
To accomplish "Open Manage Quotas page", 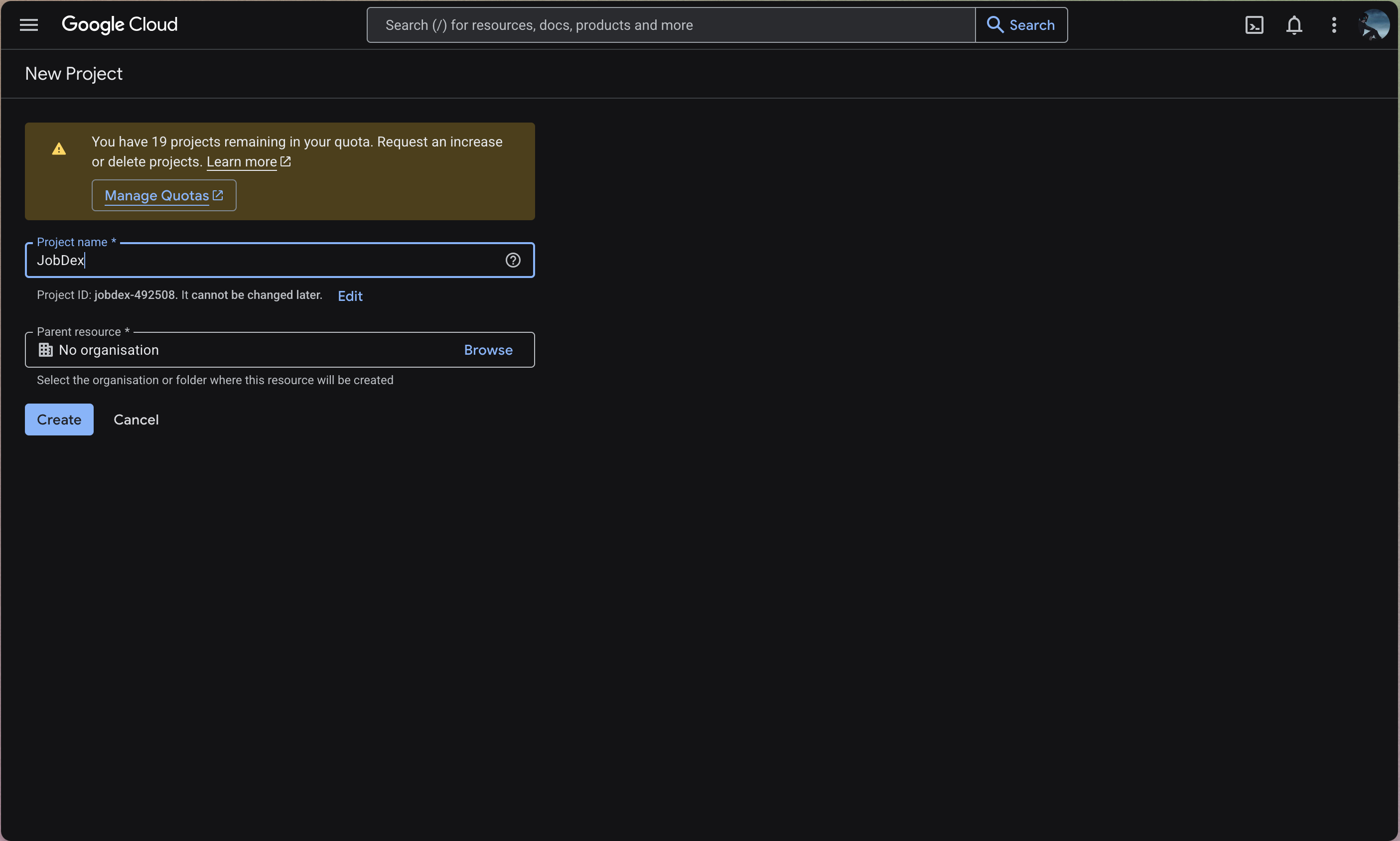I will coord(164,195).
